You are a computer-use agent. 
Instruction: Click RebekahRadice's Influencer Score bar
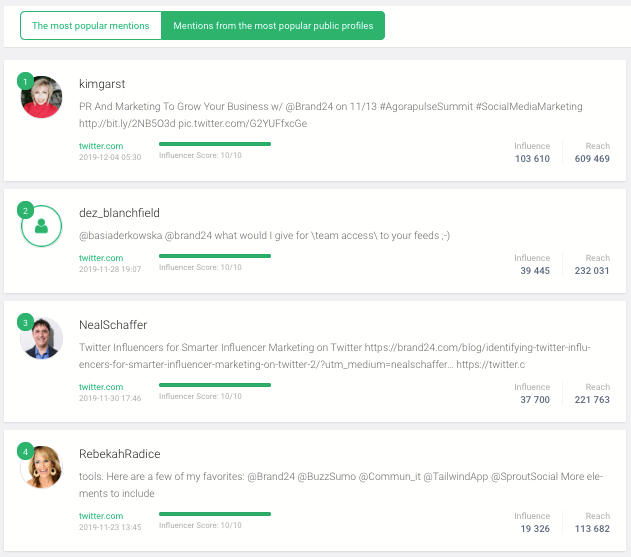(215, 514)
